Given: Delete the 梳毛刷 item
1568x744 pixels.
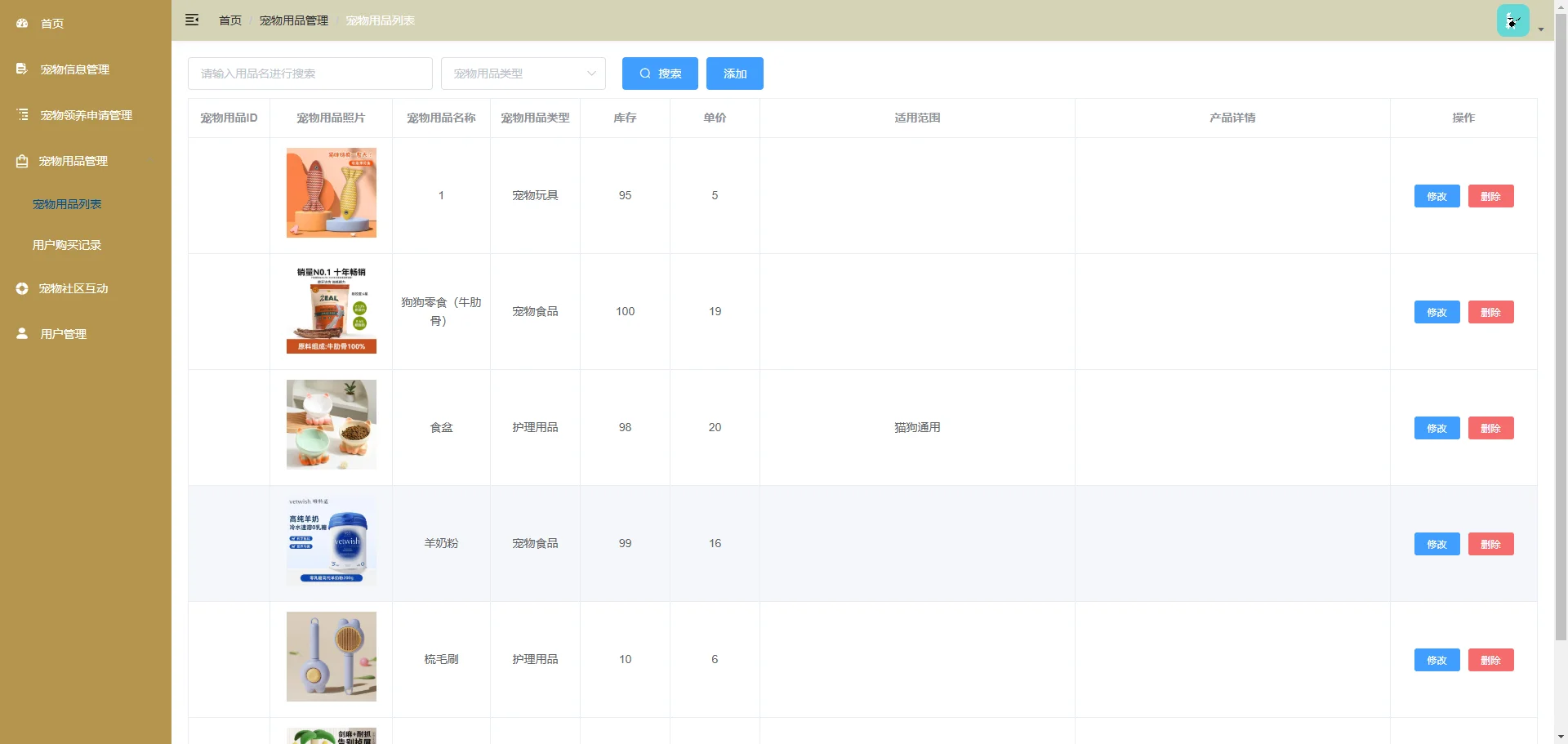Looking at the screenshot, I should coord(1490,660).
